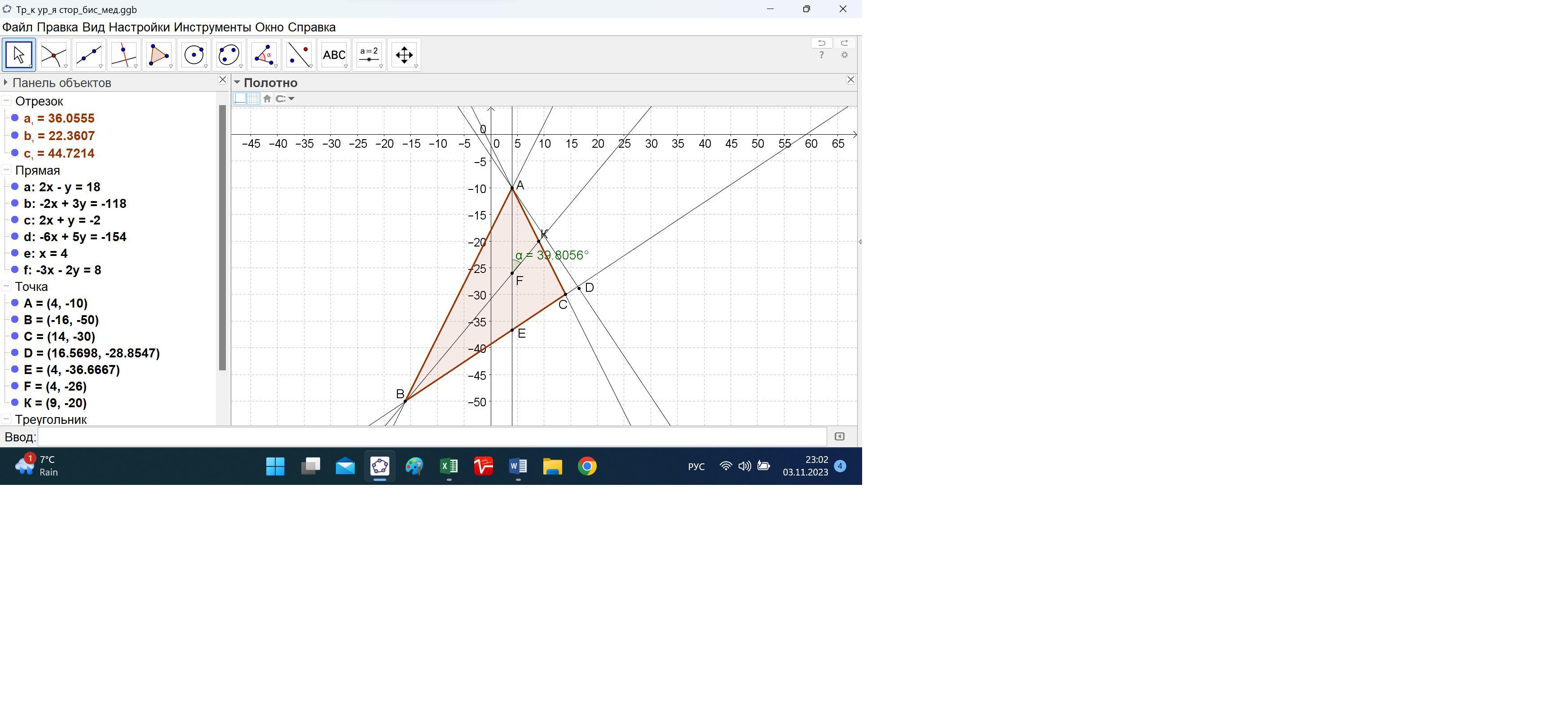Viewport: 1568px width, 726px height.
Task: Select the Line through two points tool
Action: [88, 55]
